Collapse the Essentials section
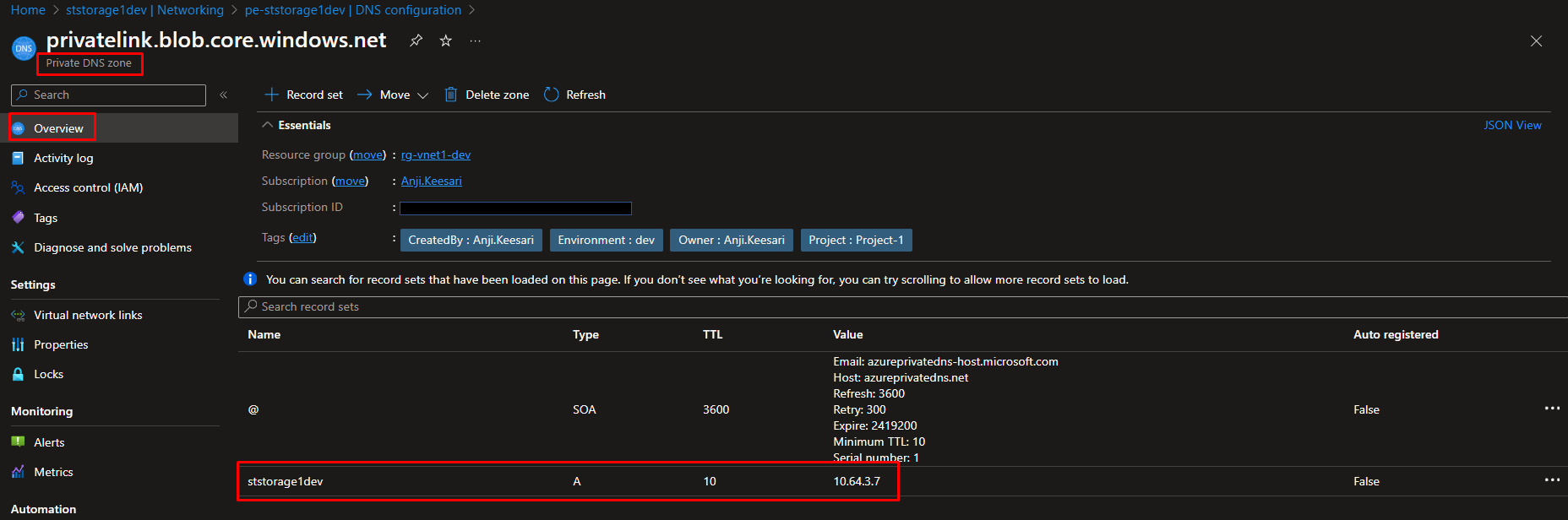 pos(297,125)
